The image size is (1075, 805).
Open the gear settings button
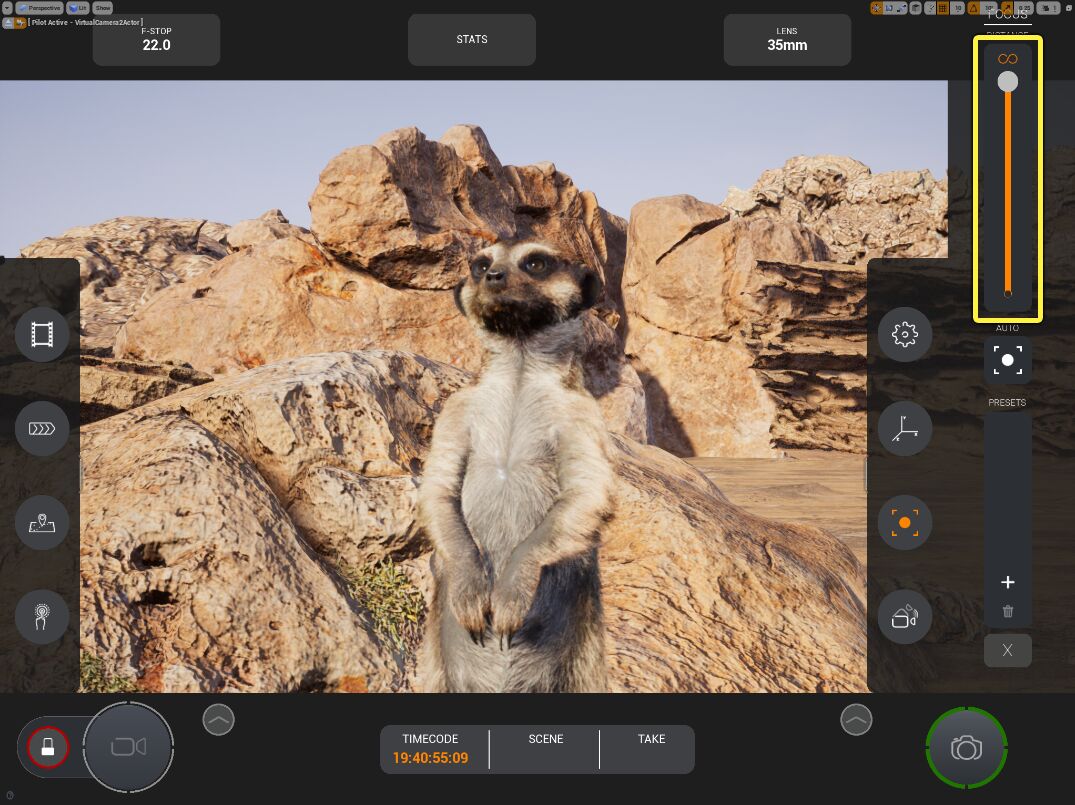(904, 334)
